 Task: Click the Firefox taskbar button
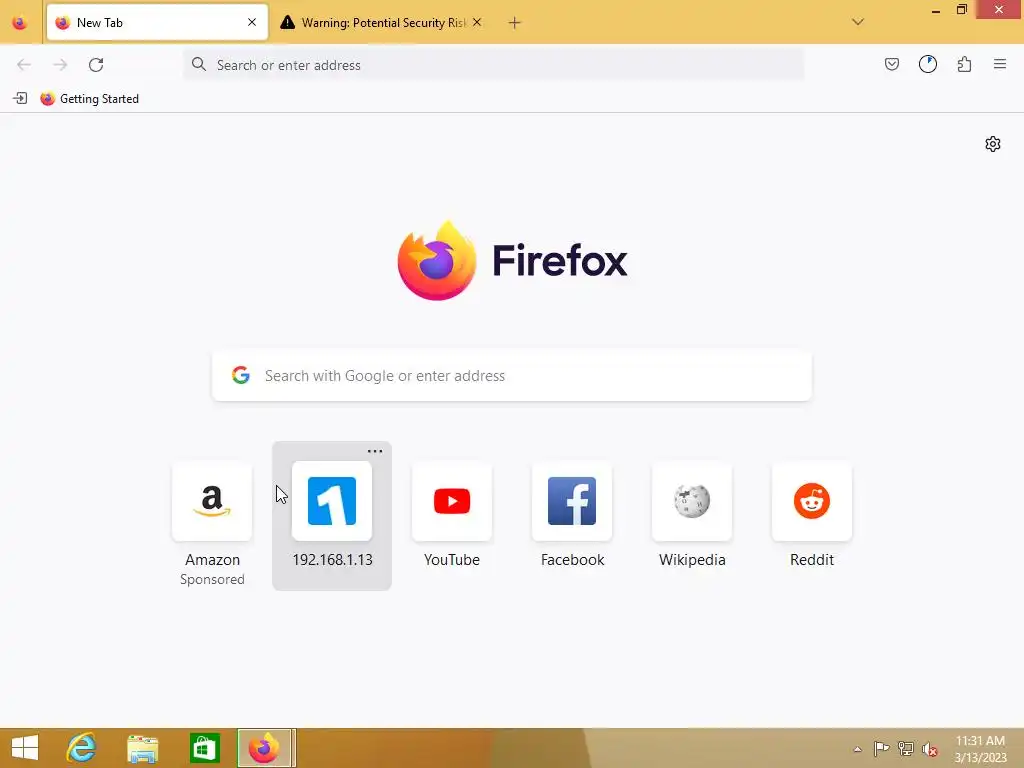coord(266,748)
